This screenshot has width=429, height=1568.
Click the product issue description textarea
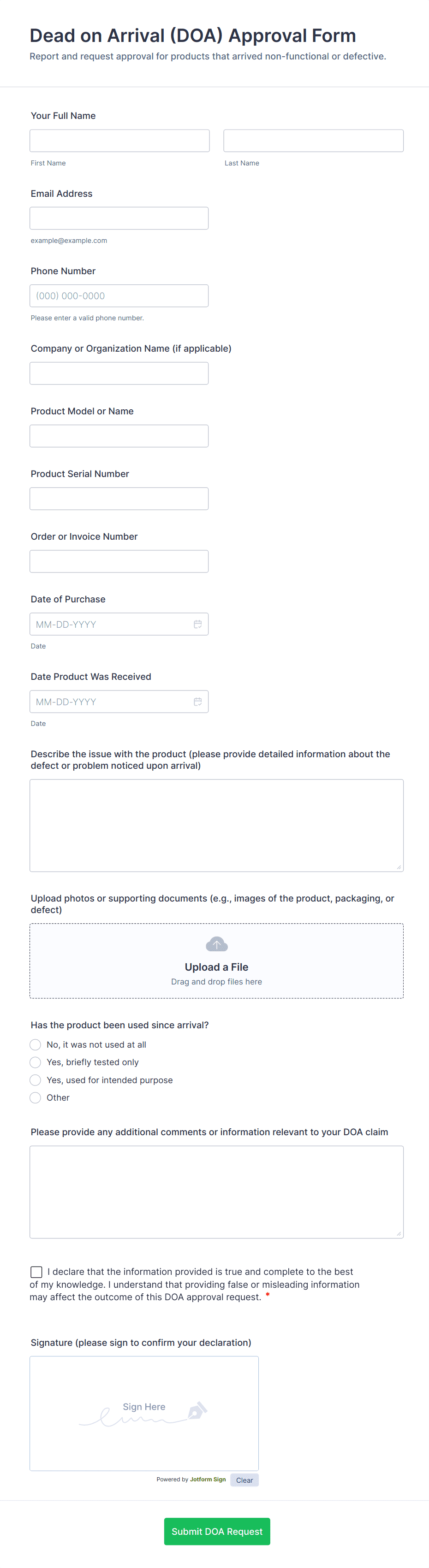[x=216, y=825]
